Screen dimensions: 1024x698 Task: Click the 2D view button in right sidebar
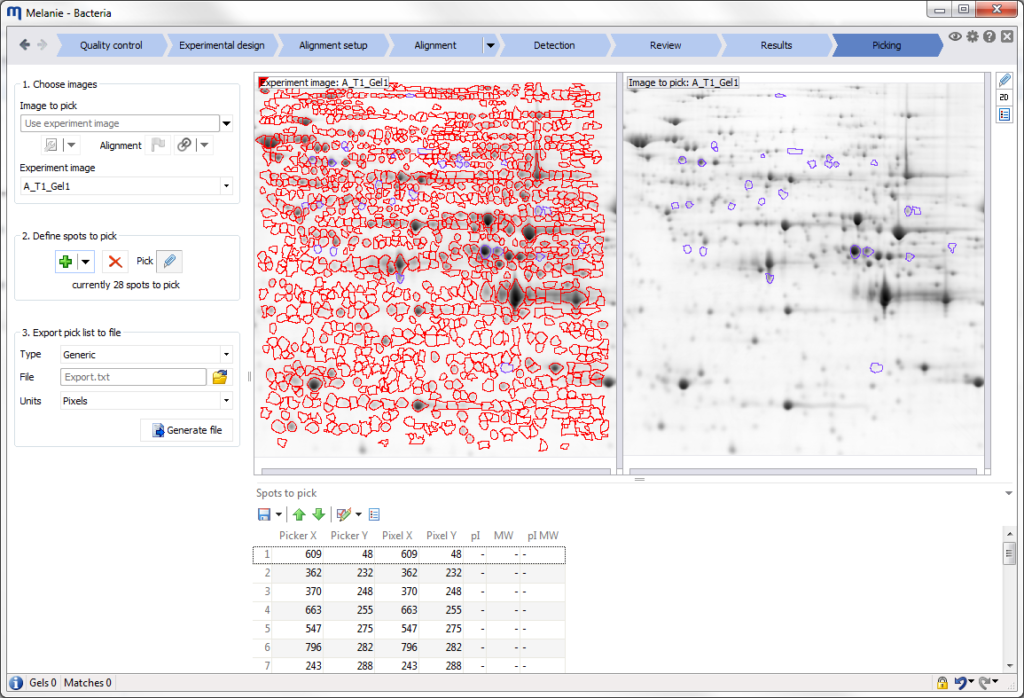(x=1004, y=97)
